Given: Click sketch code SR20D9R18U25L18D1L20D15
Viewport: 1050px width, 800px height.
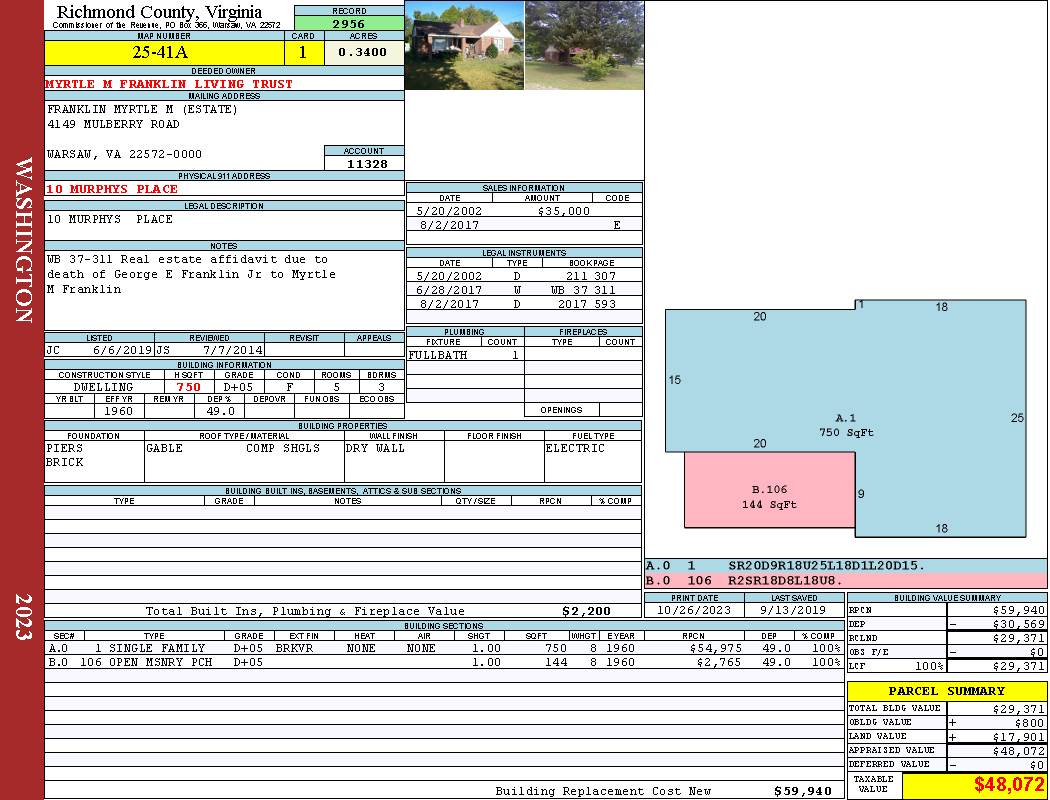Looking at the screenshot, I should pos(826,566).
